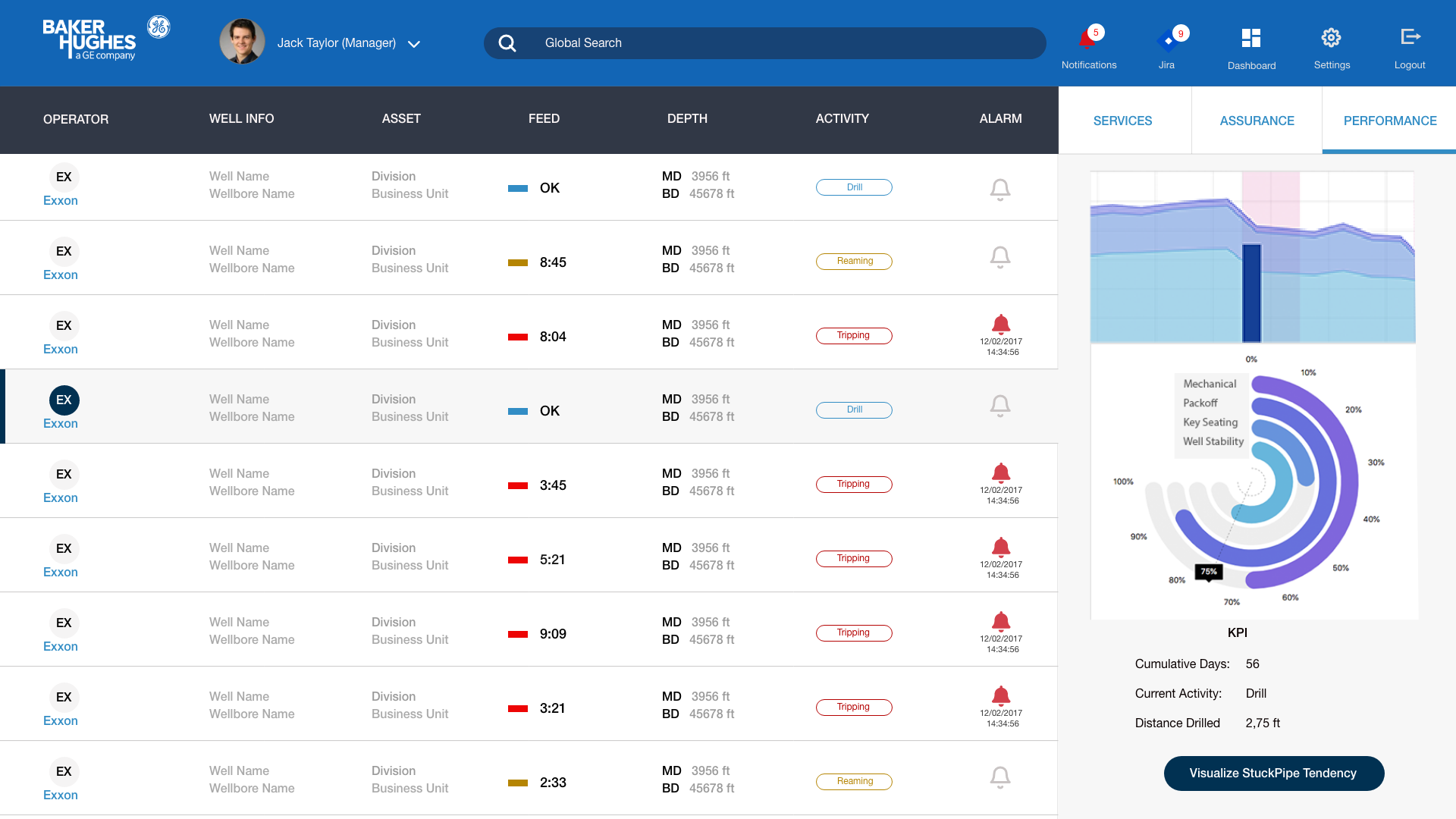Expand Jack Taylor user menu chevron
Screen dimensions: 1456x819
coord(414,44)
